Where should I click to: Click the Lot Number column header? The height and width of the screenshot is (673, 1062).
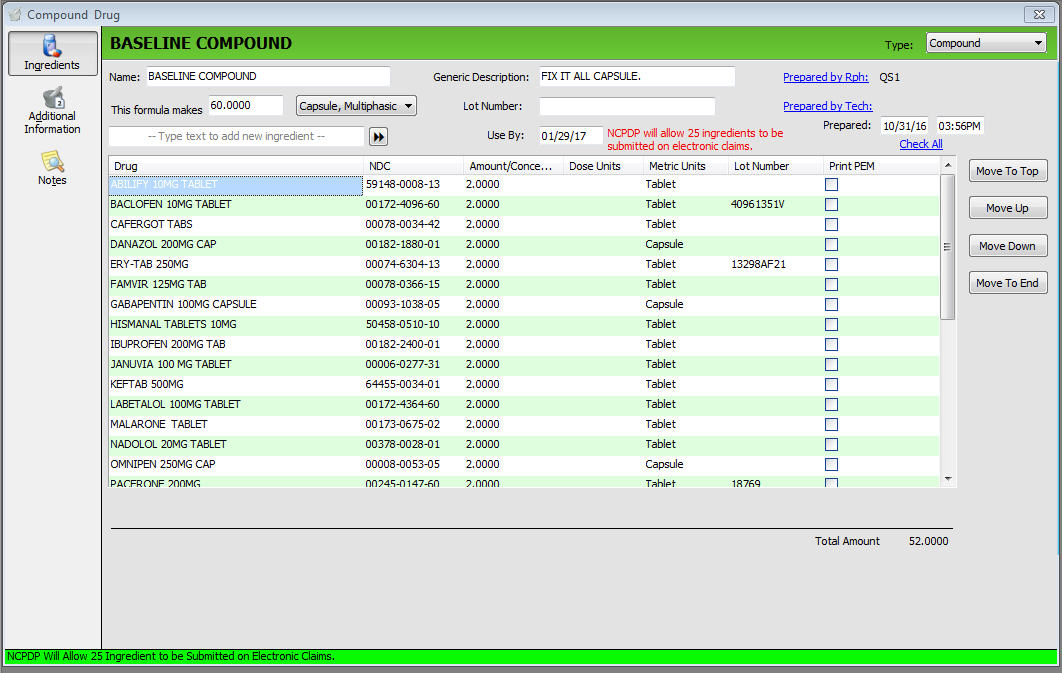point(776,166)
